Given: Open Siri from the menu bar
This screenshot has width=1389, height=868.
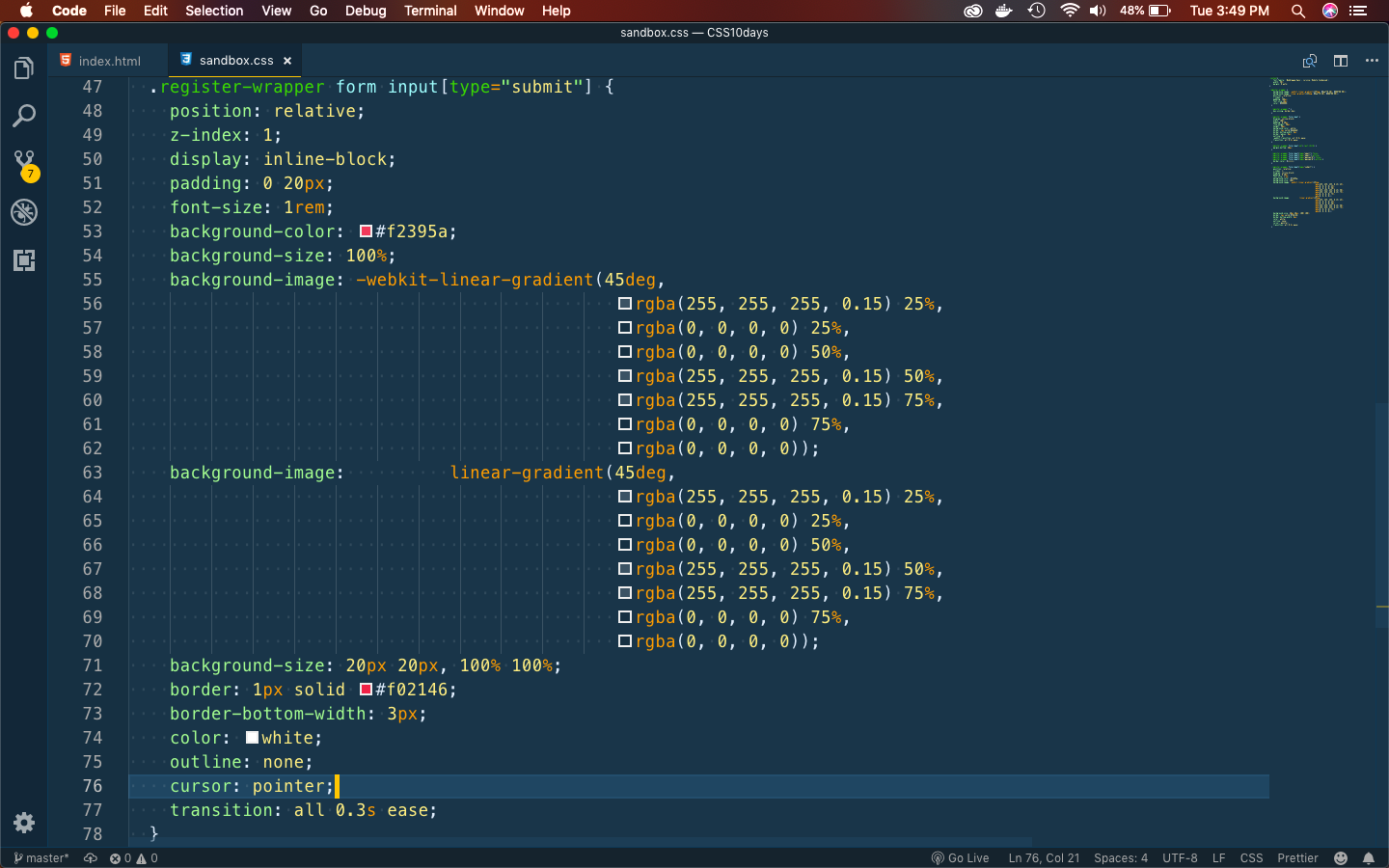Looking at the screenshot, I should click(x=1330, y=11).
